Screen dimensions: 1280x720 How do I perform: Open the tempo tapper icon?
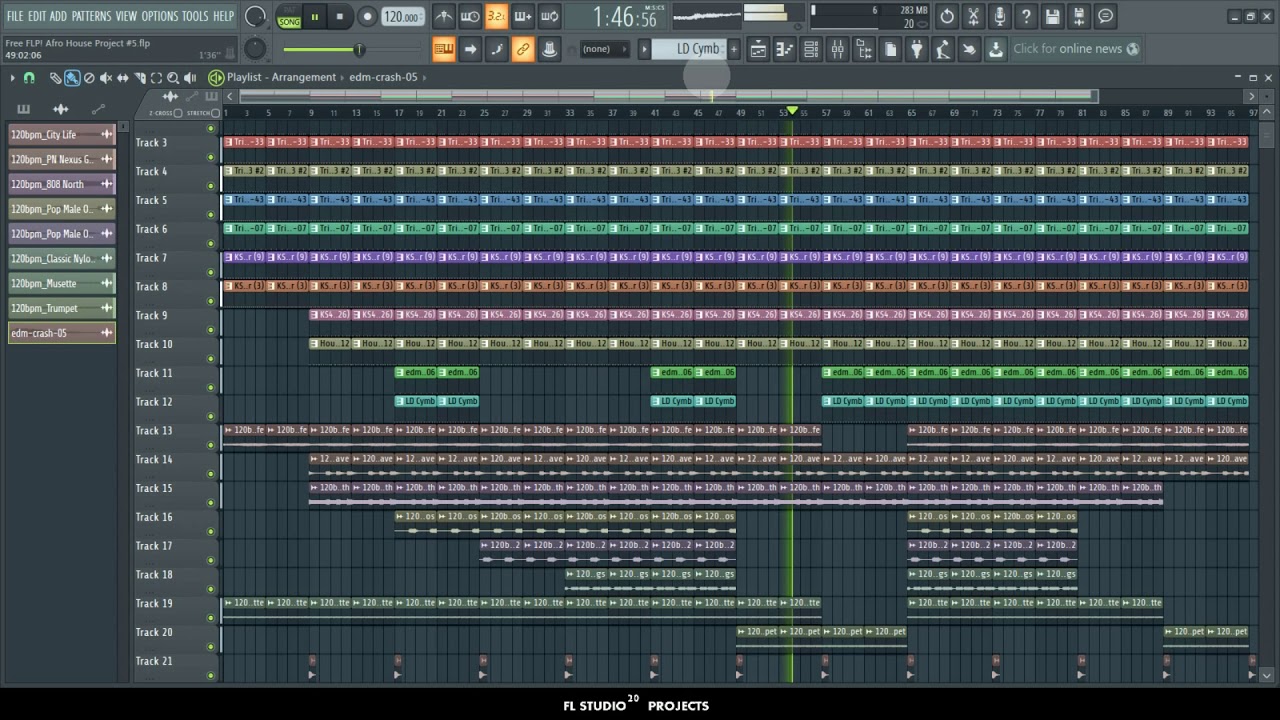coord(942,49)
